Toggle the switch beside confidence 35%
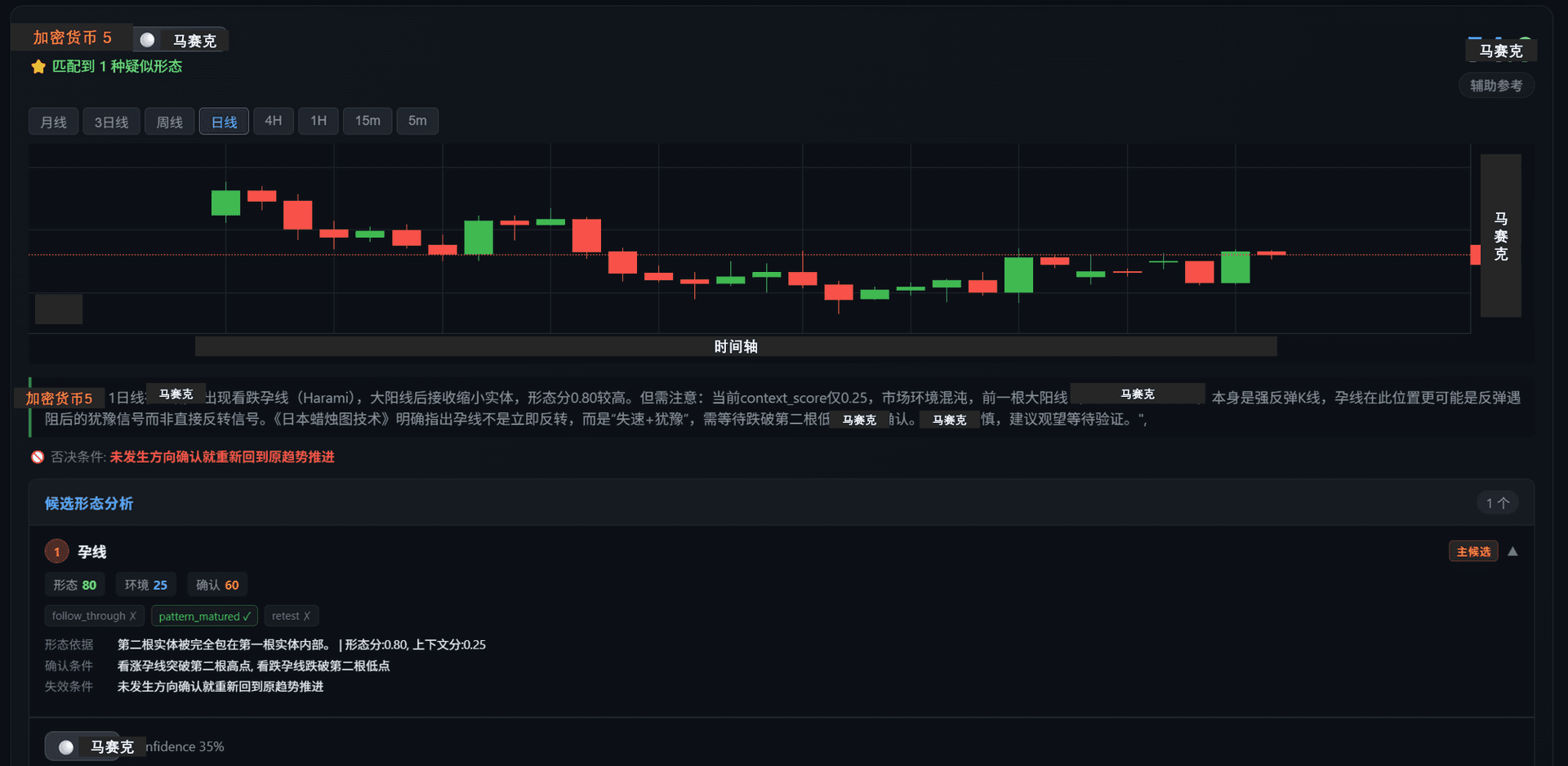1568x766 pixels. (x=66, y=747)
